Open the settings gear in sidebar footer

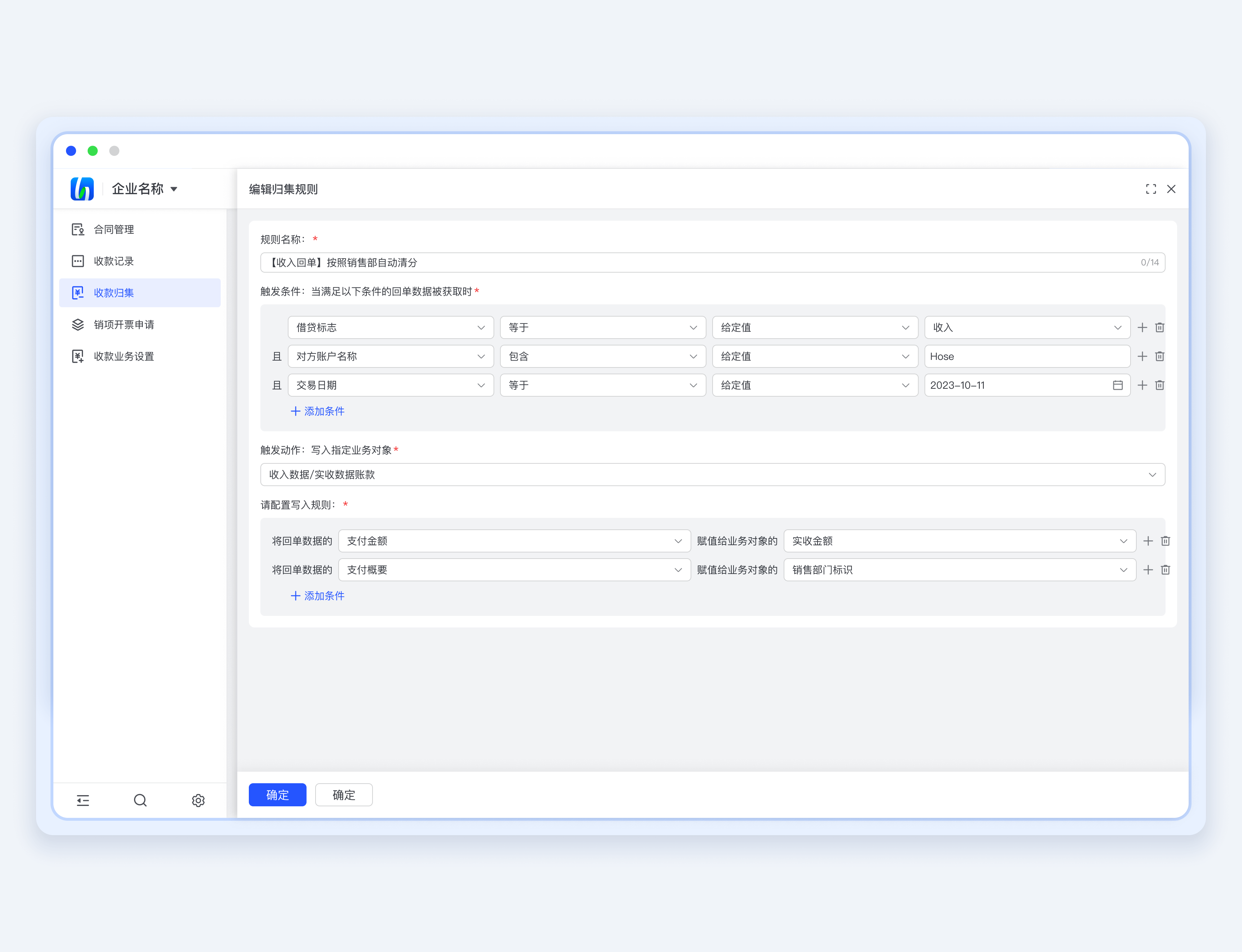(198, 800)
